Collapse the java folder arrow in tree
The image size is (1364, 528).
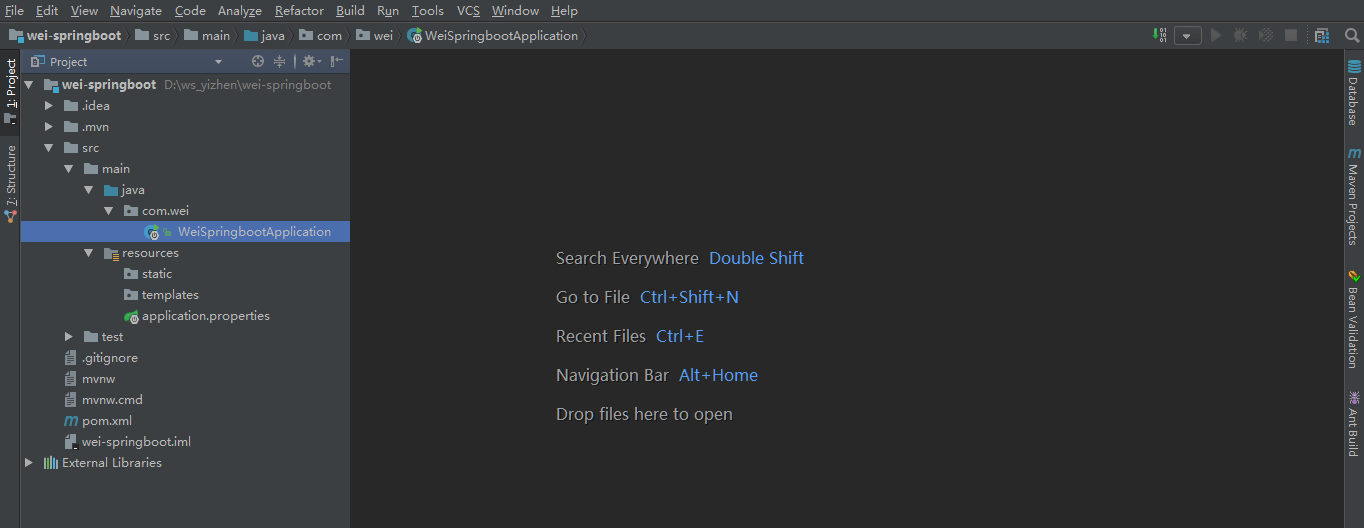(x=89, y=190)
